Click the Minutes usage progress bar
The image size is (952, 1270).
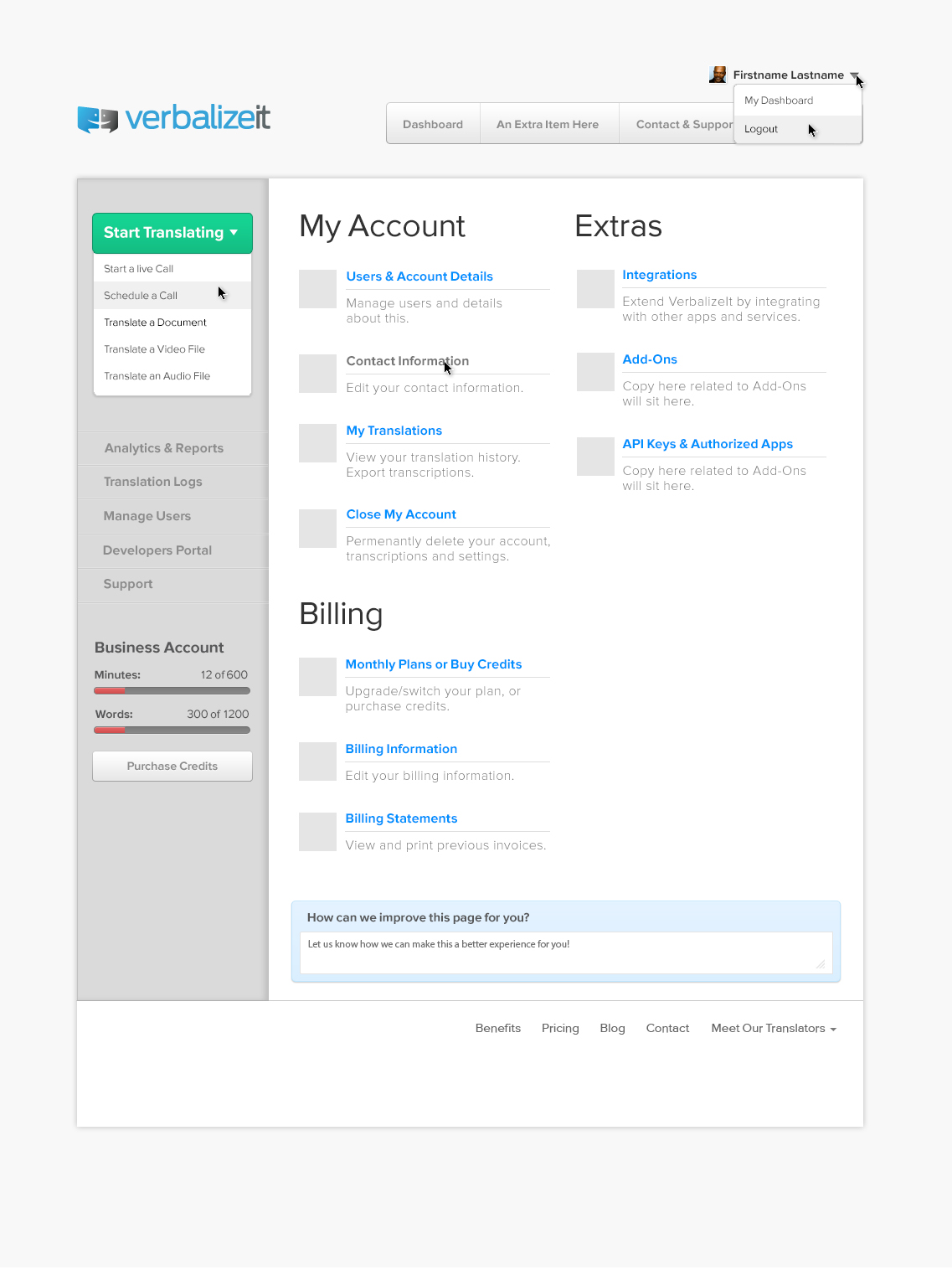point(172,691)
